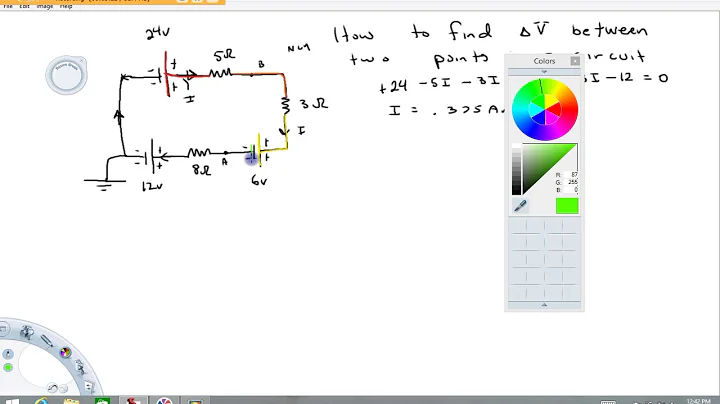Close the Colors panel
Screen dimensions: 720x404
coord(575,61)
